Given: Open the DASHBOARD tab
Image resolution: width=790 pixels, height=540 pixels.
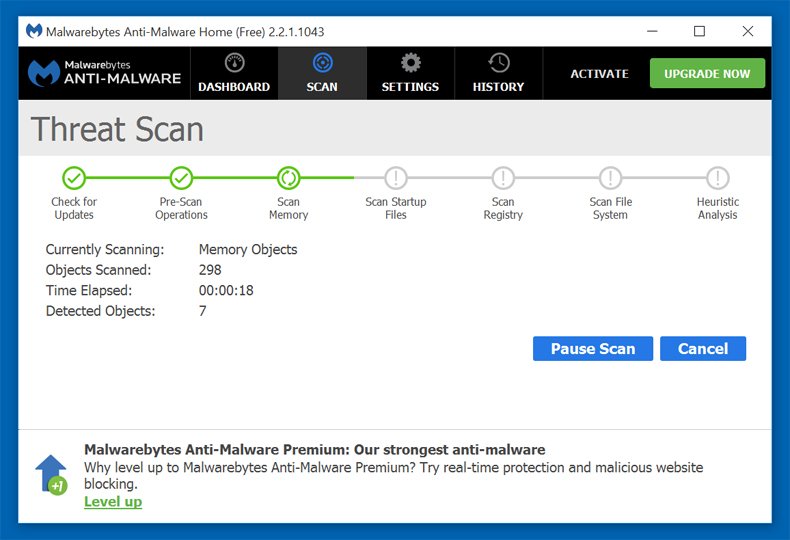Looking at the screenshot, I should click(x=234, y=74).
